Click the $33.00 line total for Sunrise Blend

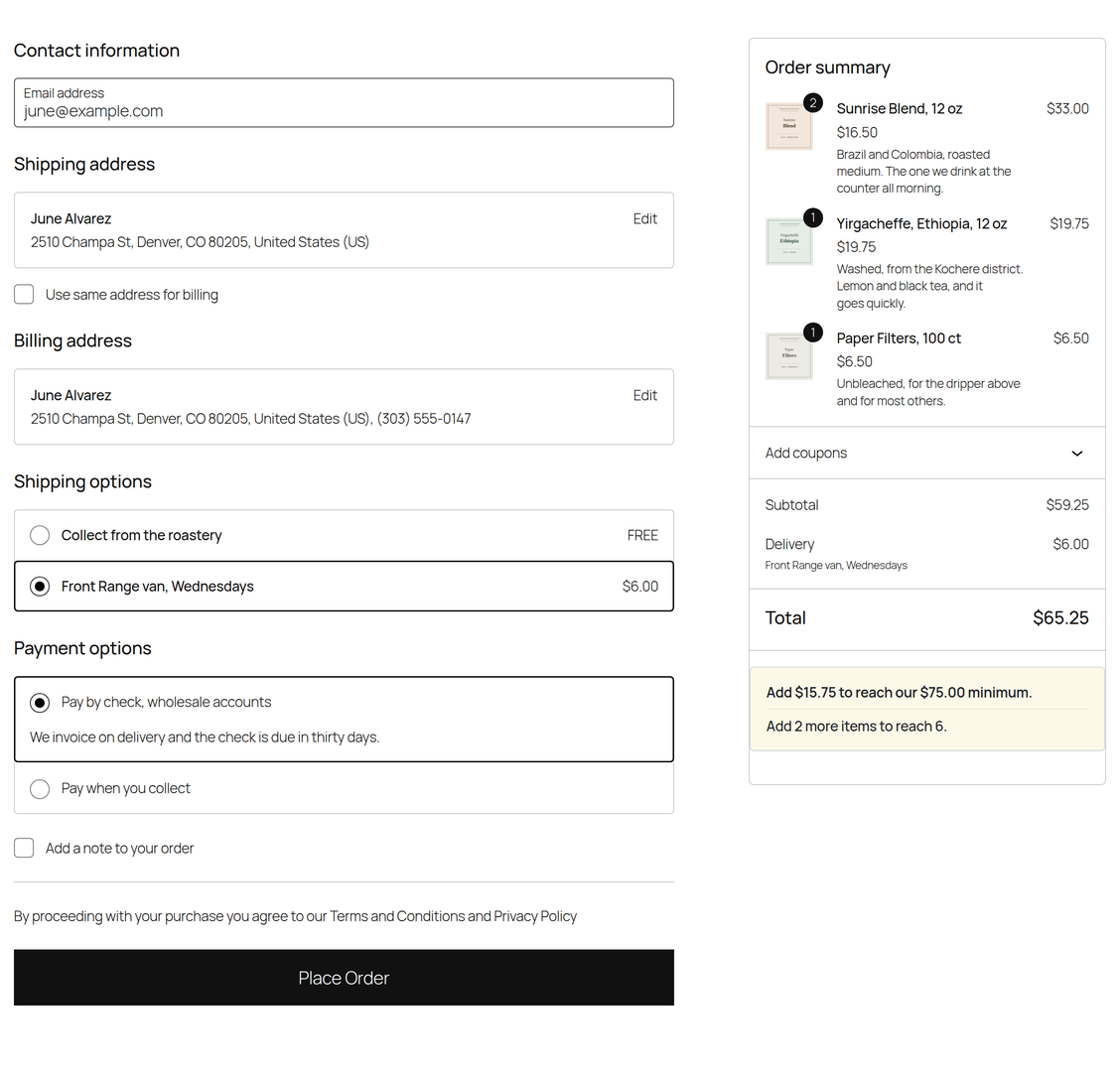tap(1067, 108)
